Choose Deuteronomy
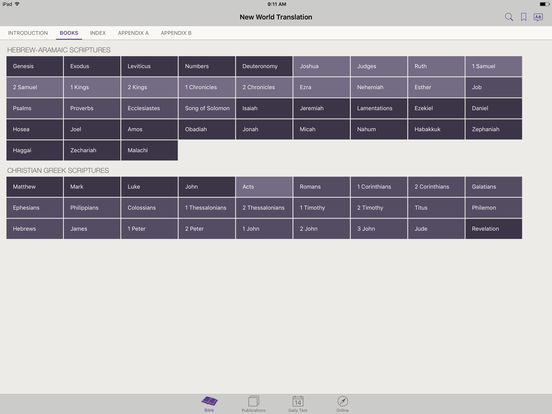 pos(264,66)
